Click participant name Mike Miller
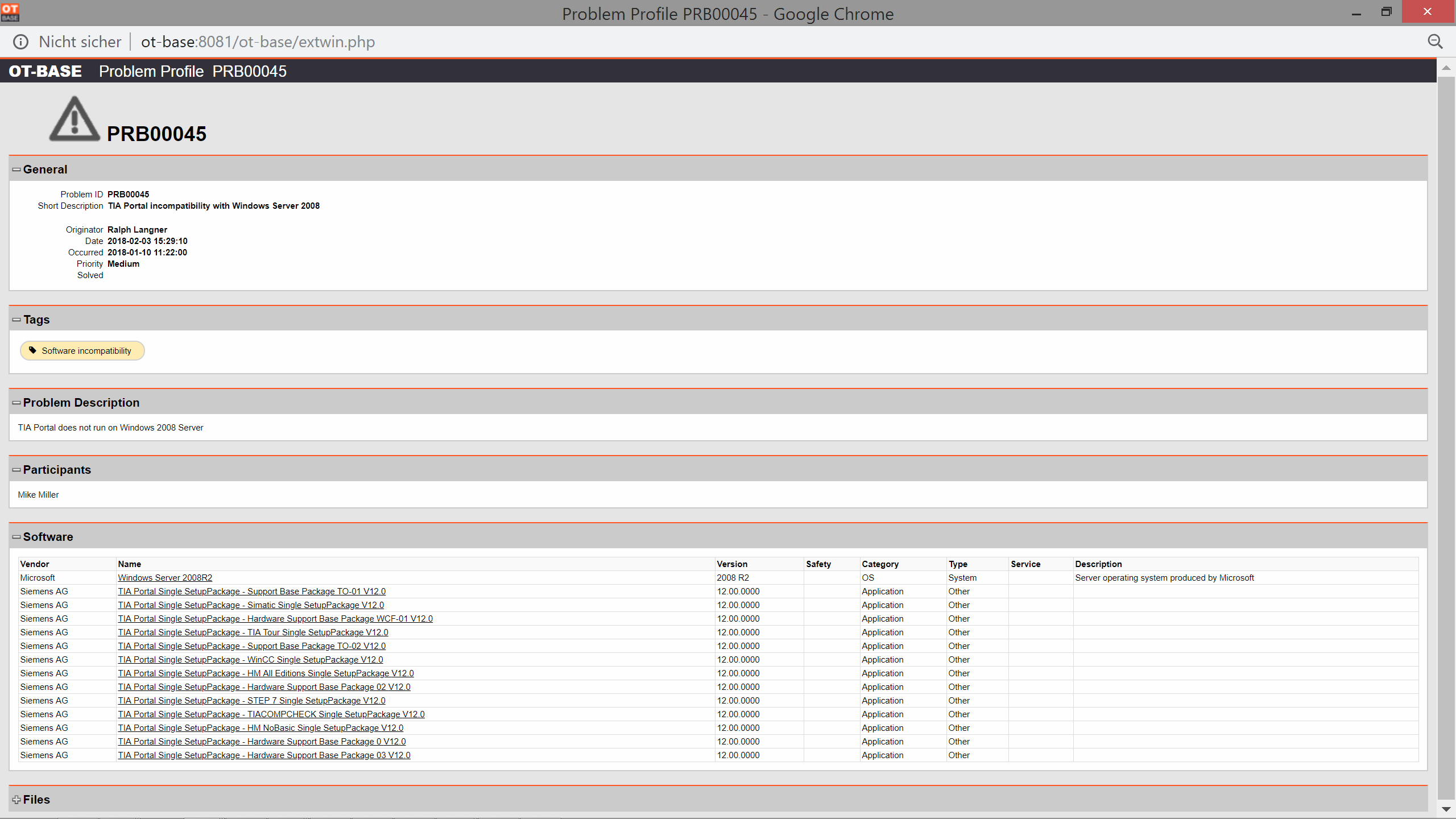The height and width of the screenshot is (819, 1456). coord(38,495)
